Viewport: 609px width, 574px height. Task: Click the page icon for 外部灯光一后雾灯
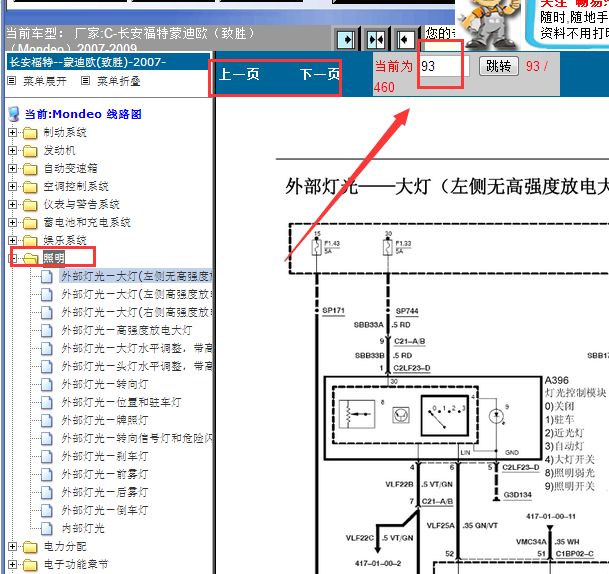pyautogui.click(x=47, y=492)
